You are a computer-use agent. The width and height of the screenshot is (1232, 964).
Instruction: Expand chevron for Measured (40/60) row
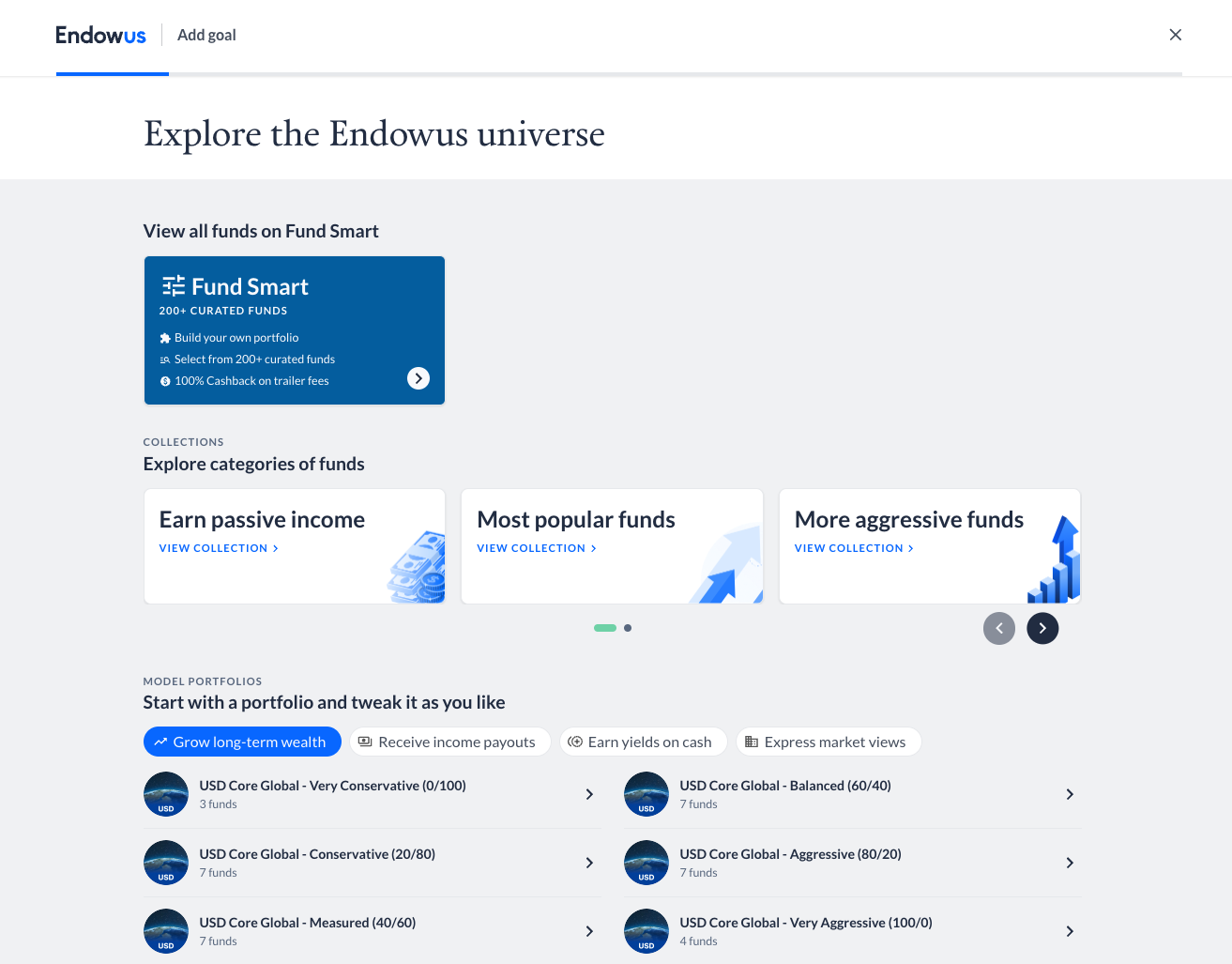(x=589, y=931)
